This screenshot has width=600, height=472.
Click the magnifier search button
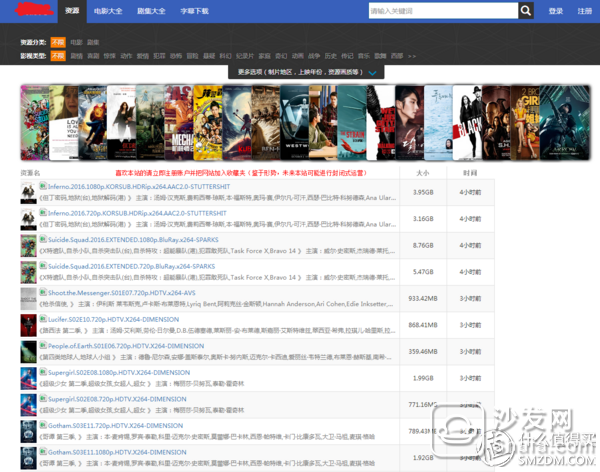tap(526, 11)
